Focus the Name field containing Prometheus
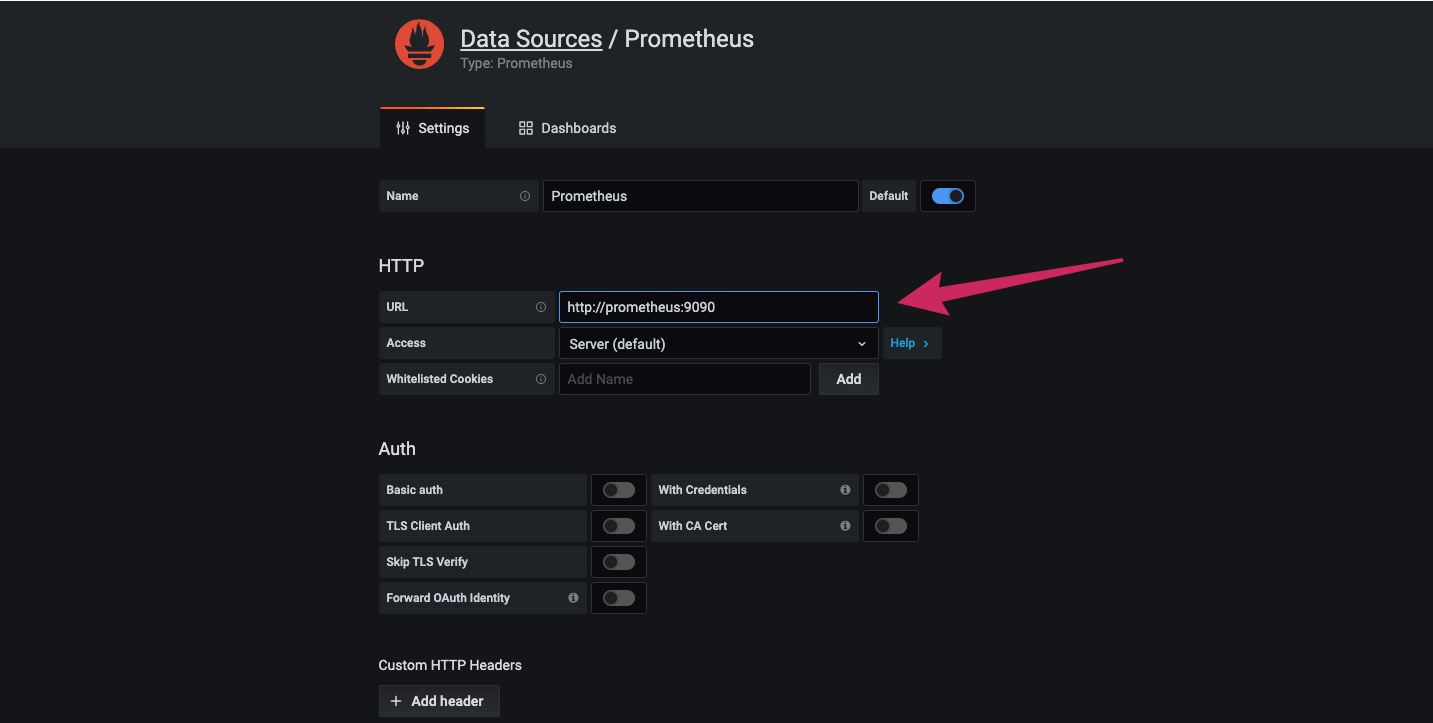Image resolution: width=1433 pixels, height=723 pixels. click(701, 196)
